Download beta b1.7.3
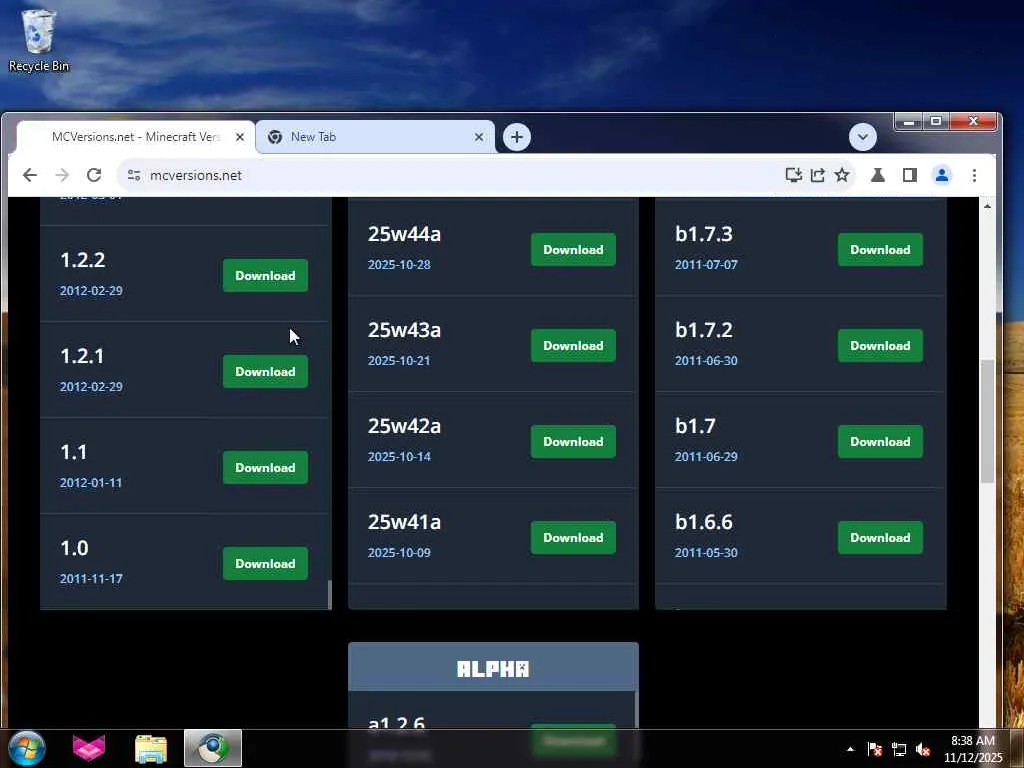The height and width of the screenshot is (768, 1024). point(880,249)
